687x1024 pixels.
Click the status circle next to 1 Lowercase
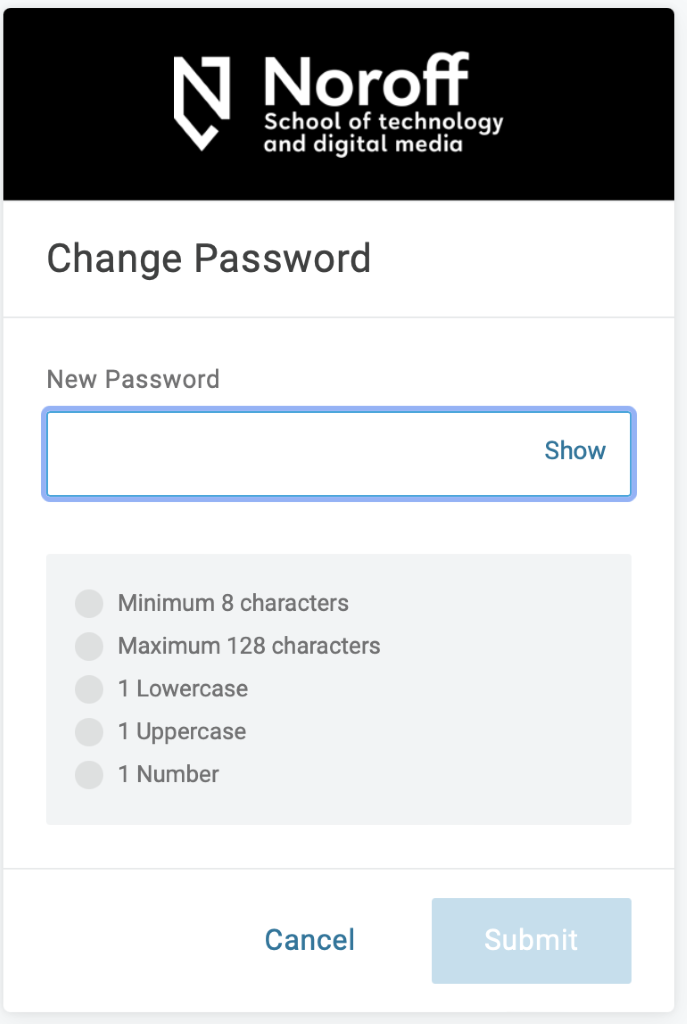(x=89, y=689)
